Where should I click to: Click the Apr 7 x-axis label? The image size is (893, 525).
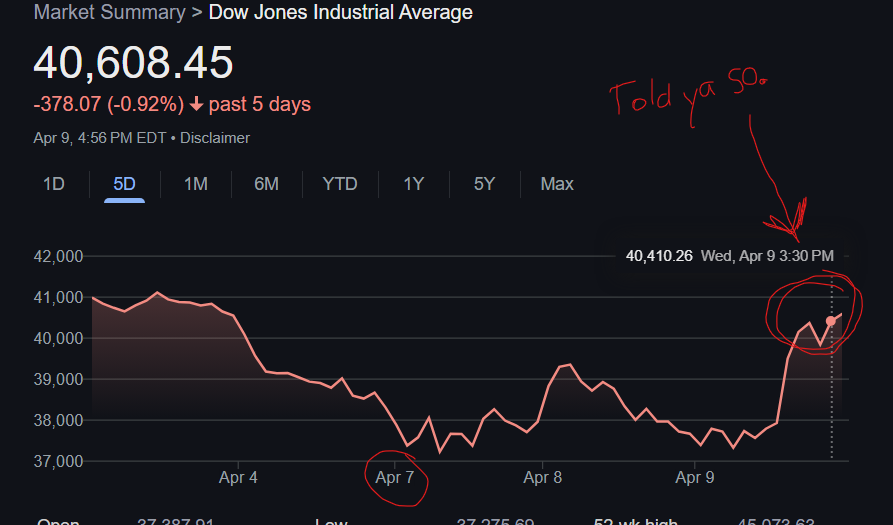(x=395, y=477)
